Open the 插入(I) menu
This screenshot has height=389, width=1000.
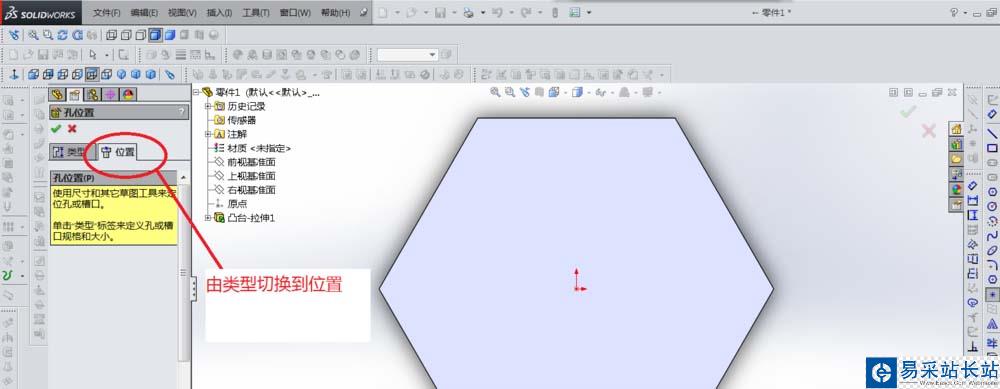click(219, 13)
